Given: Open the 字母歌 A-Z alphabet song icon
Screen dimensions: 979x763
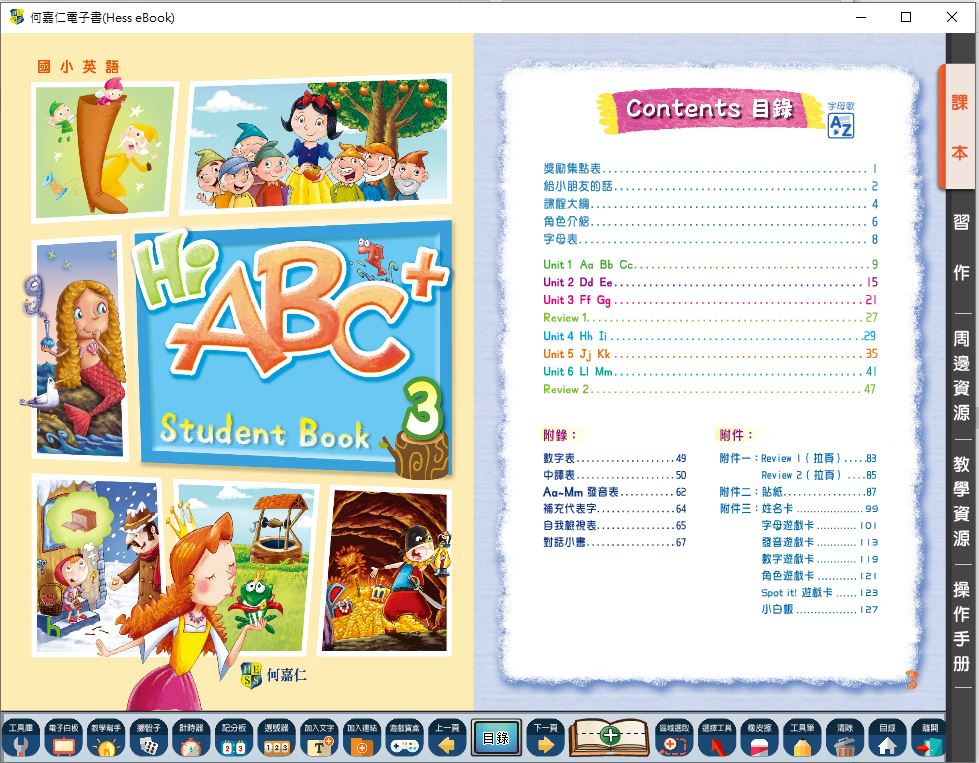Looking at the screenshot, I should click(840, 120).
